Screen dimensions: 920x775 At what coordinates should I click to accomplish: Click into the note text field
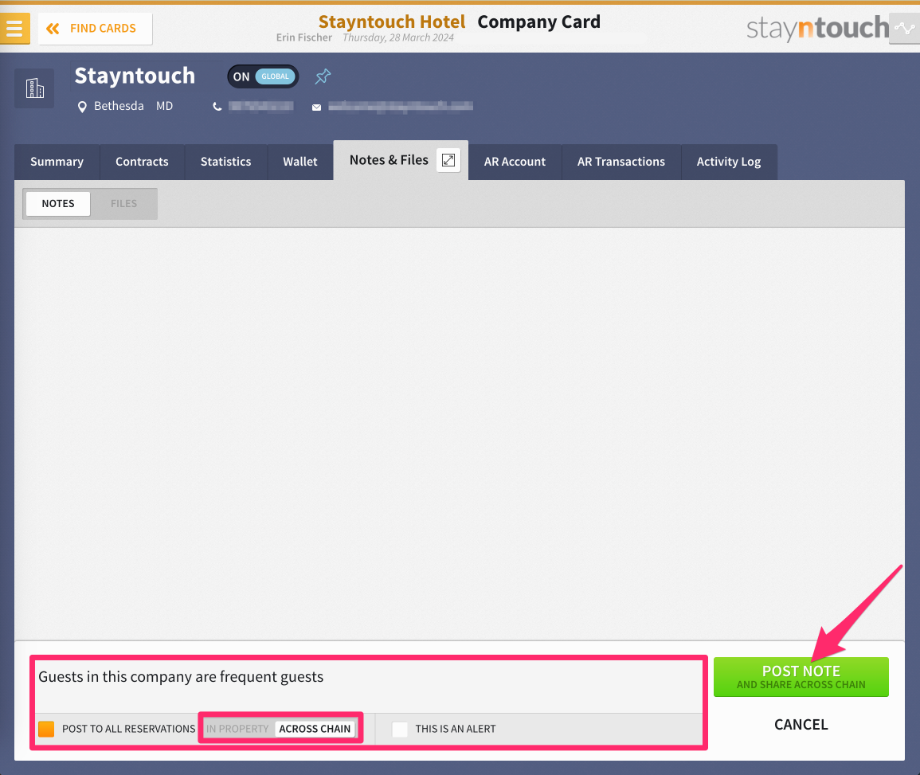coord(368,685)
